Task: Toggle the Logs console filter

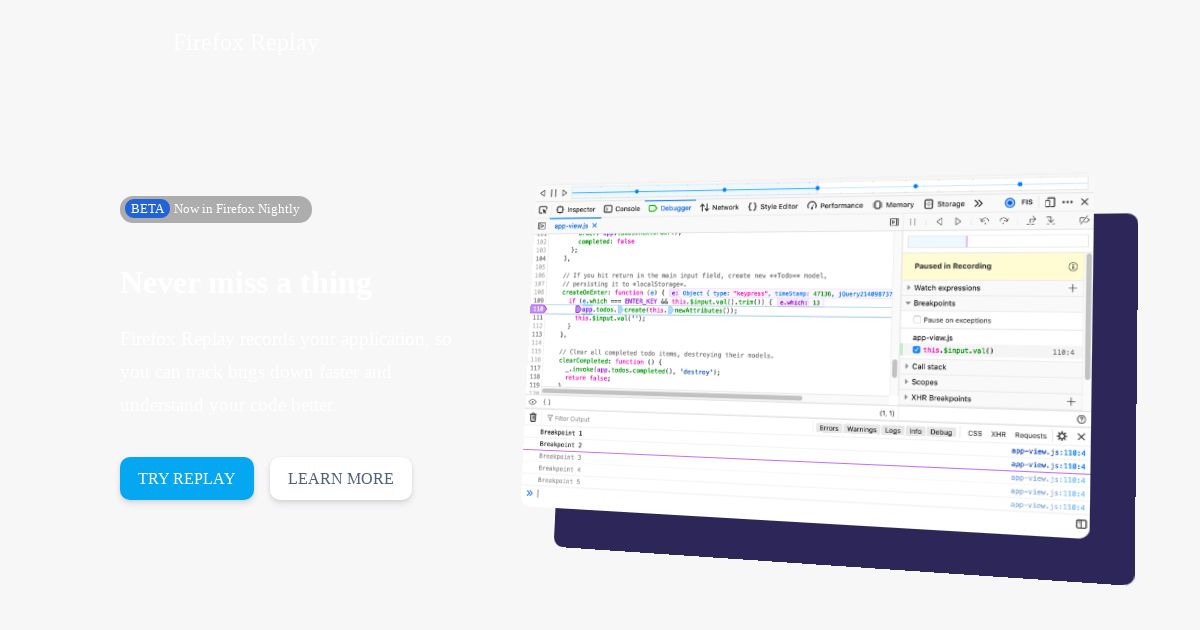Action: pos(892,430)
